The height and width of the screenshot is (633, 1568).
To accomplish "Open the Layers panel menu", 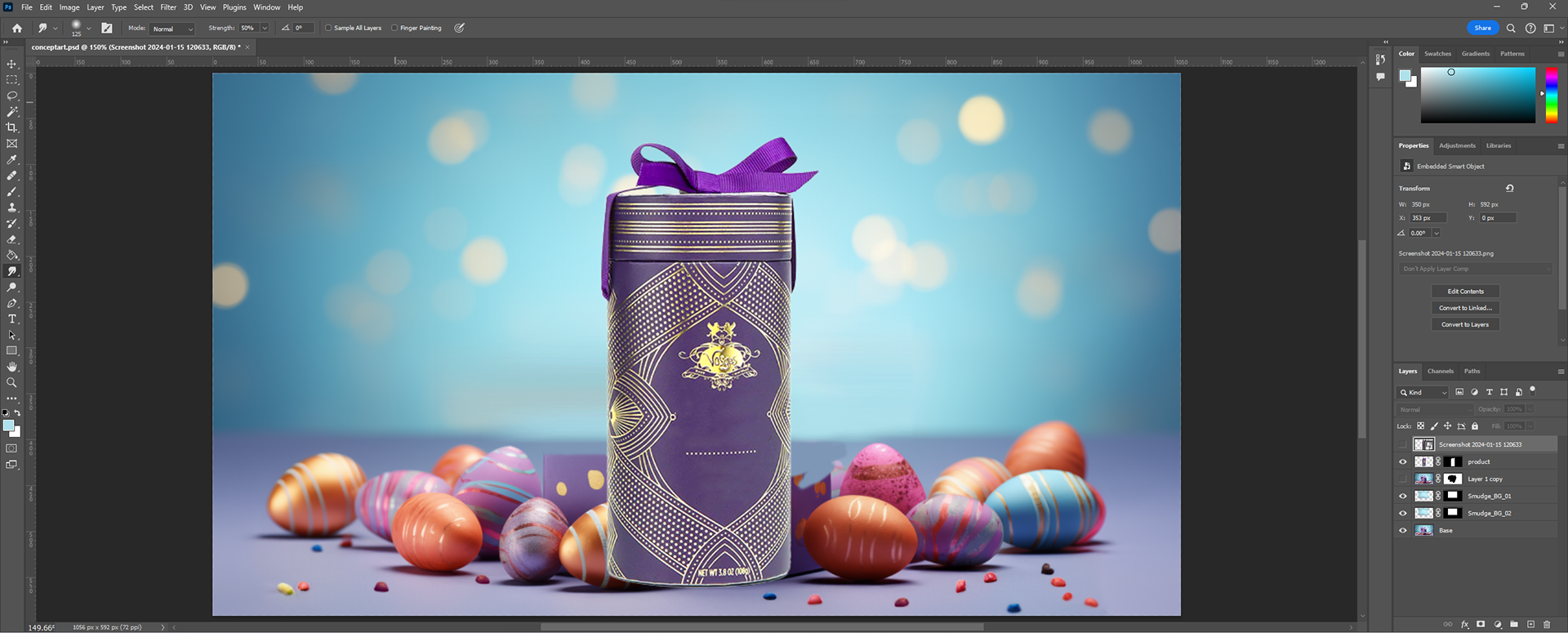I will 1561,372.
